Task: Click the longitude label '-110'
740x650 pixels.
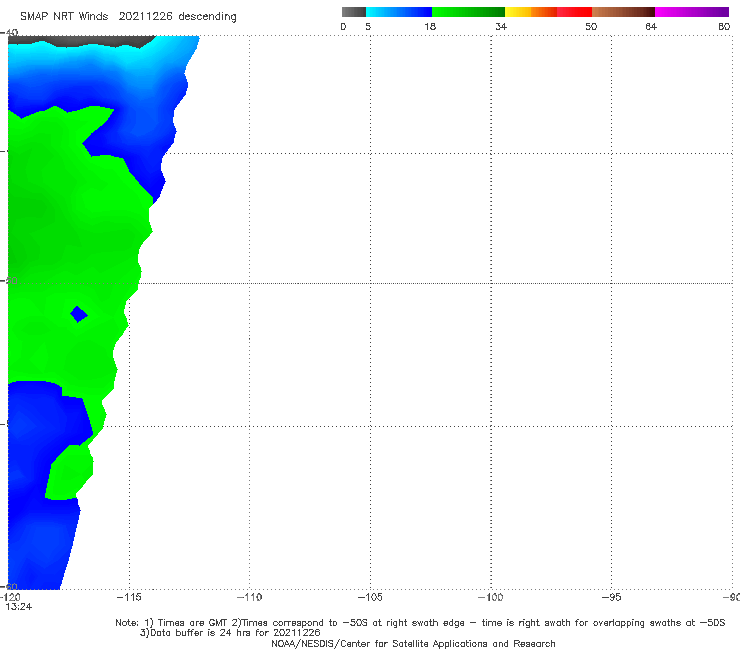Action: [x=249, y=597]
